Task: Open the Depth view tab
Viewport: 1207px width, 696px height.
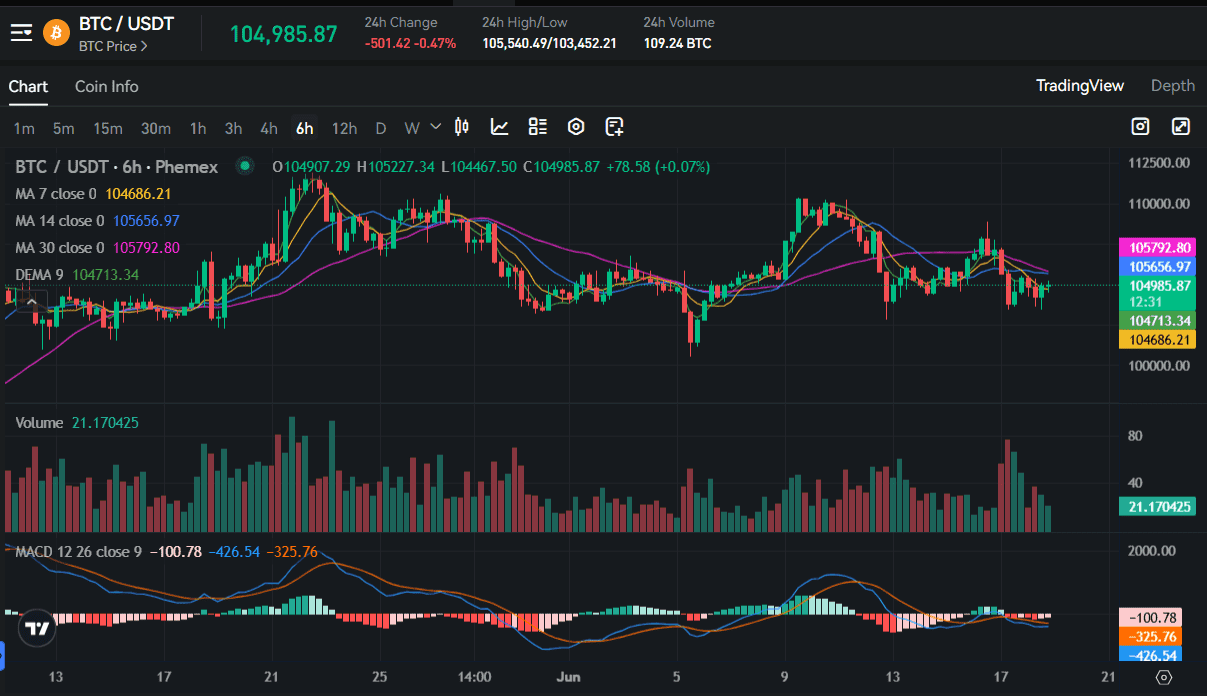Action: click(x=1172, y=86)
